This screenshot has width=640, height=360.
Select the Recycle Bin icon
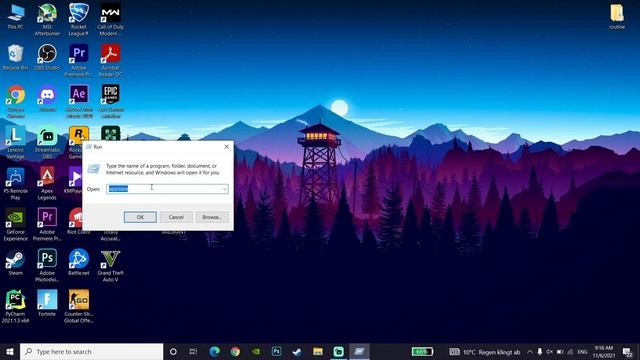[x=16, y=57]
